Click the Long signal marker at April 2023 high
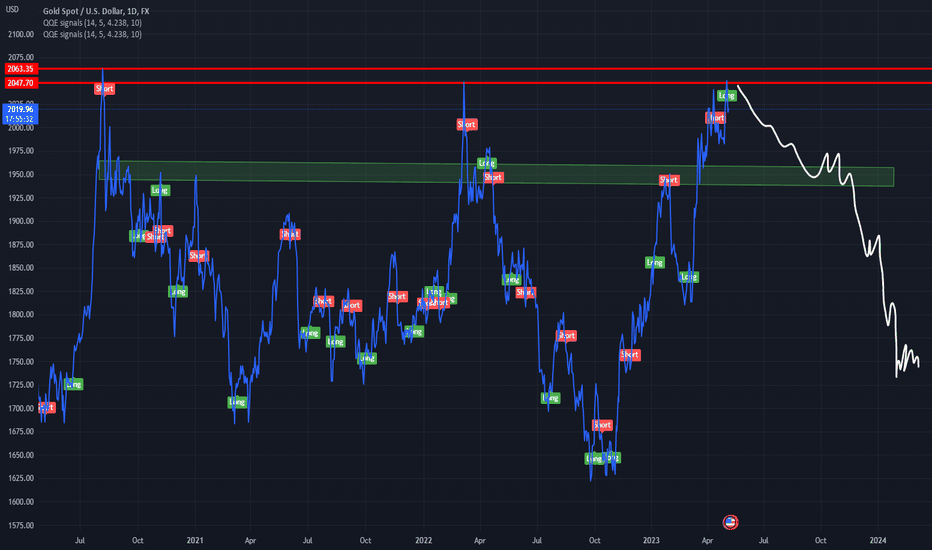 click(727, 96)
